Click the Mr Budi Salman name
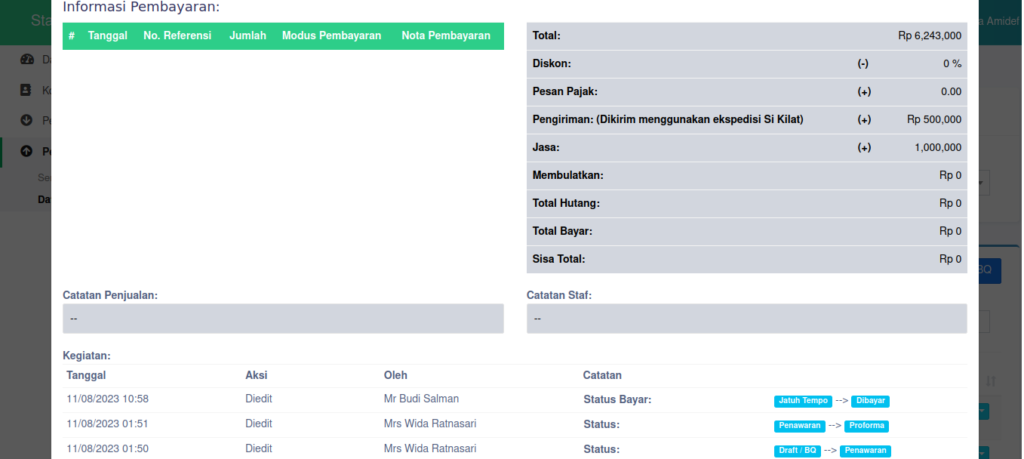The image size is (1024, 459). pos(421,399)
